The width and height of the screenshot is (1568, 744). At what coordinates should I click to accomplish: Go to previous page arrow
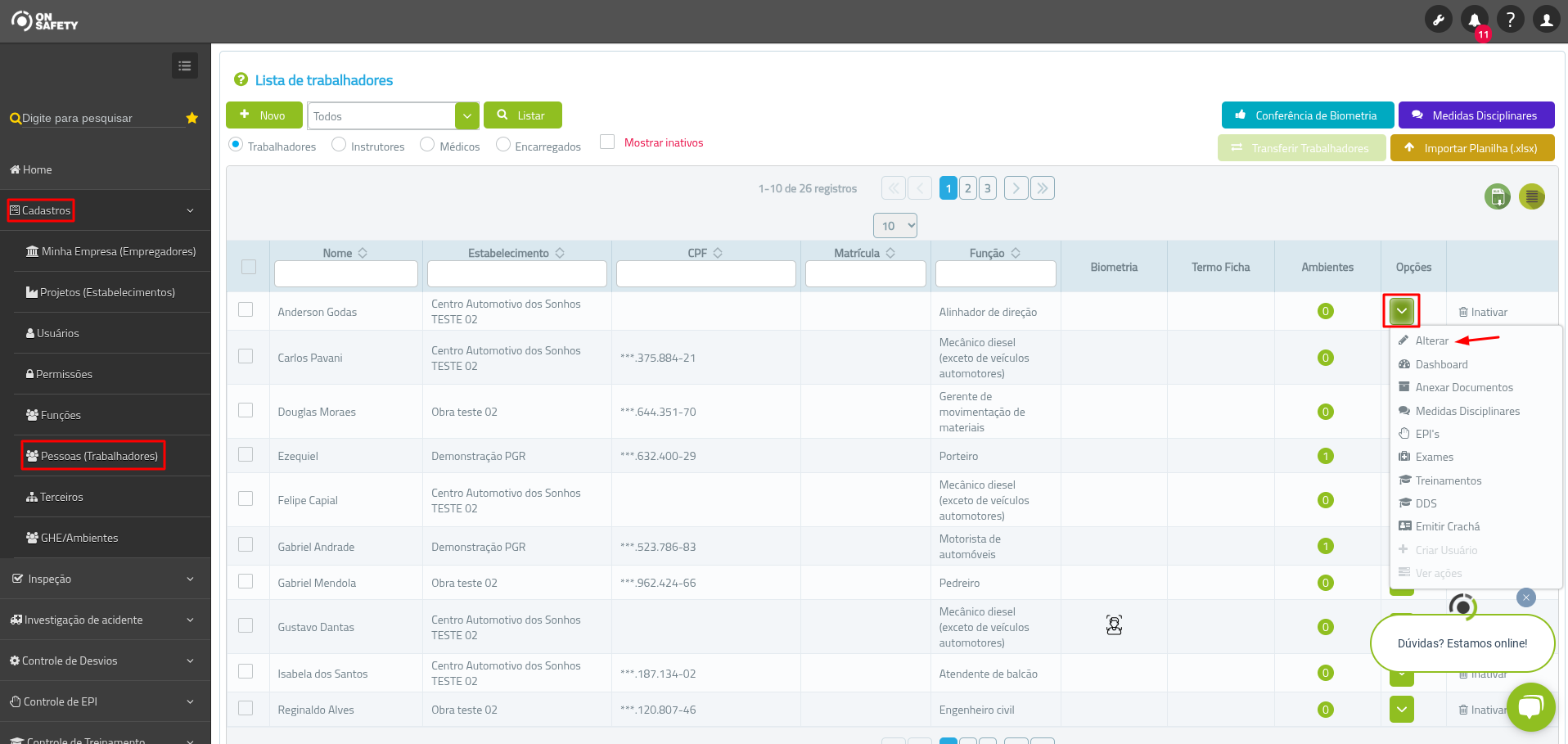click(920, 188)
